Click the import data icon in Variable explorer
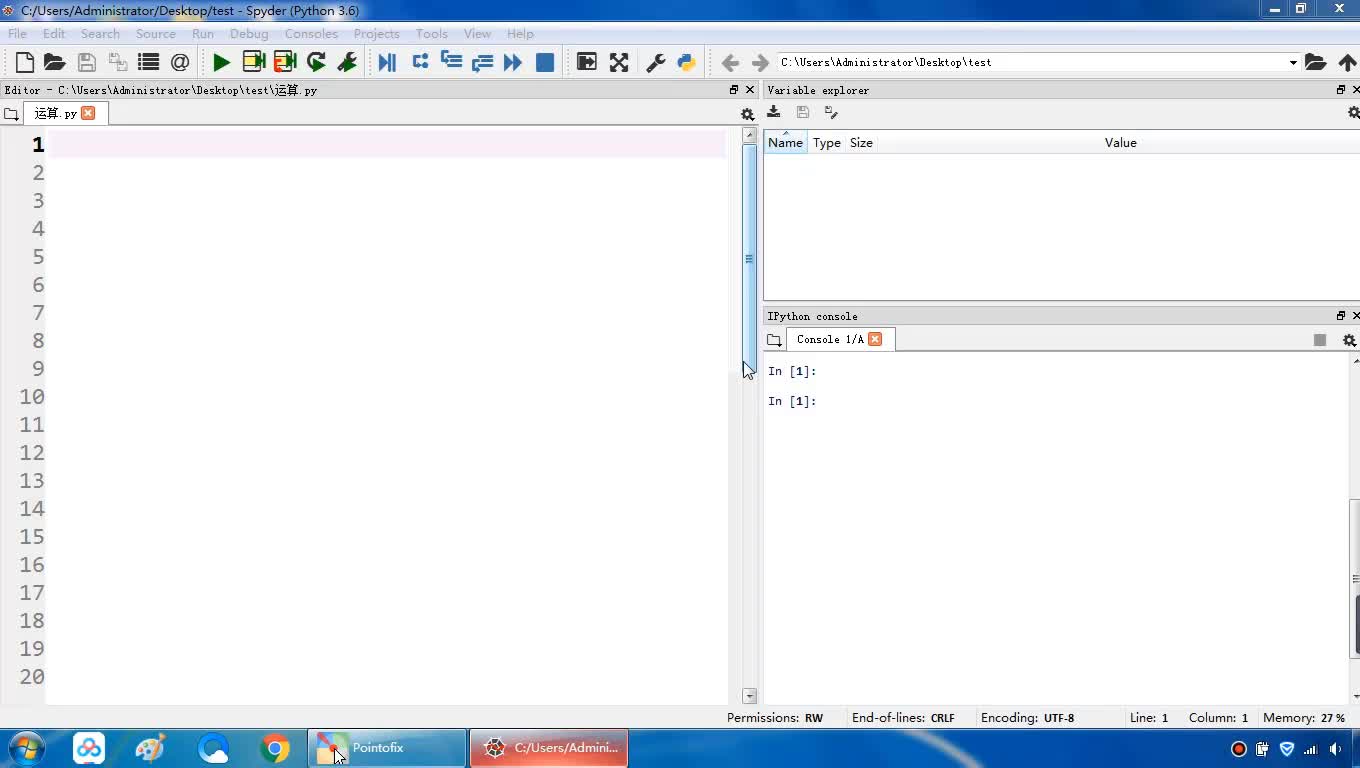 774,112
